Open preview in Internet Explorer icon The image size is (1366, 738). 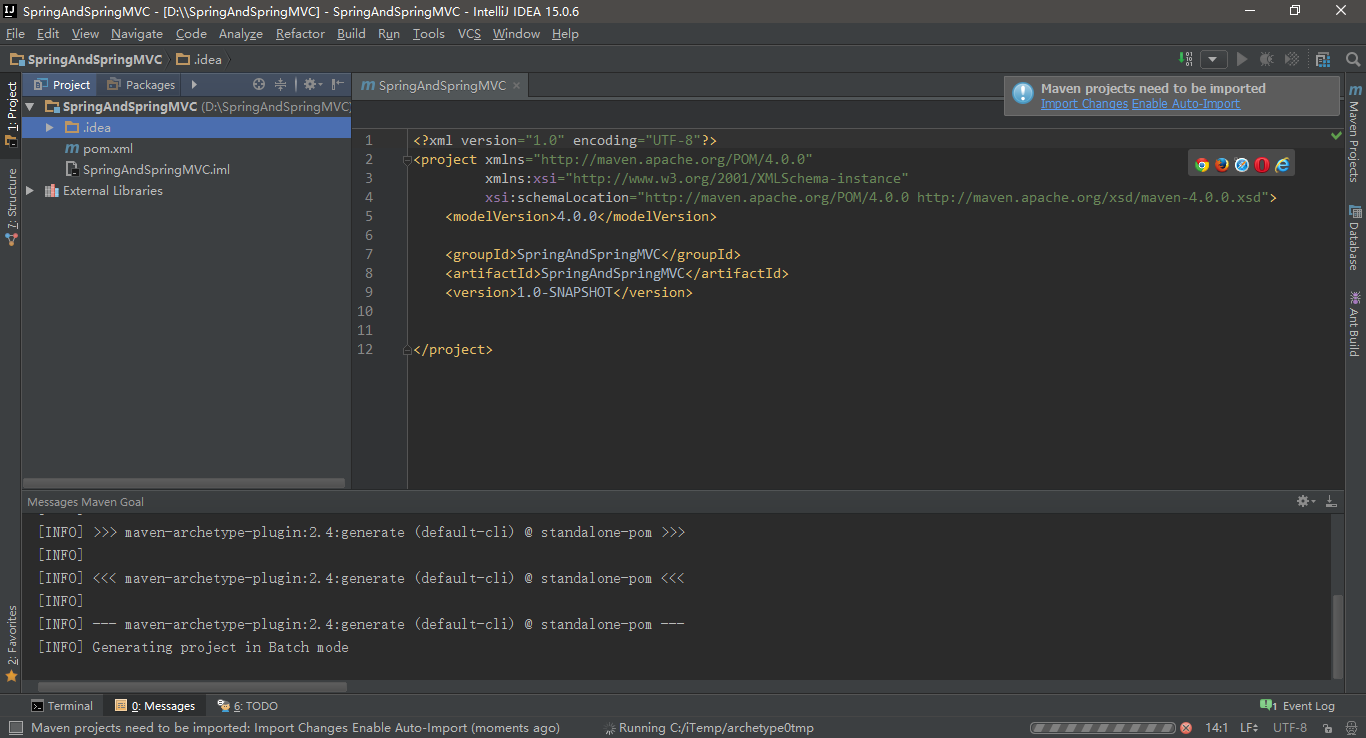tap(1282, 165)
